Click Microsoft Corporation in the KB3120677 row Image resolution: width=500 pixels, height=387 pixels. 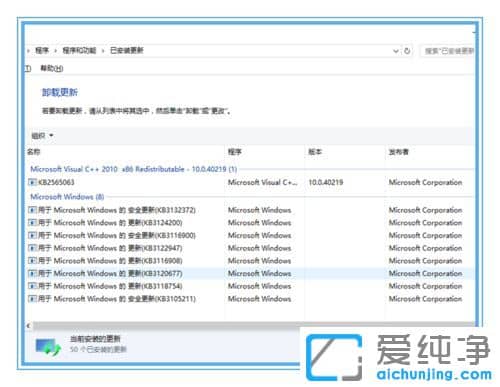[425, 273]
